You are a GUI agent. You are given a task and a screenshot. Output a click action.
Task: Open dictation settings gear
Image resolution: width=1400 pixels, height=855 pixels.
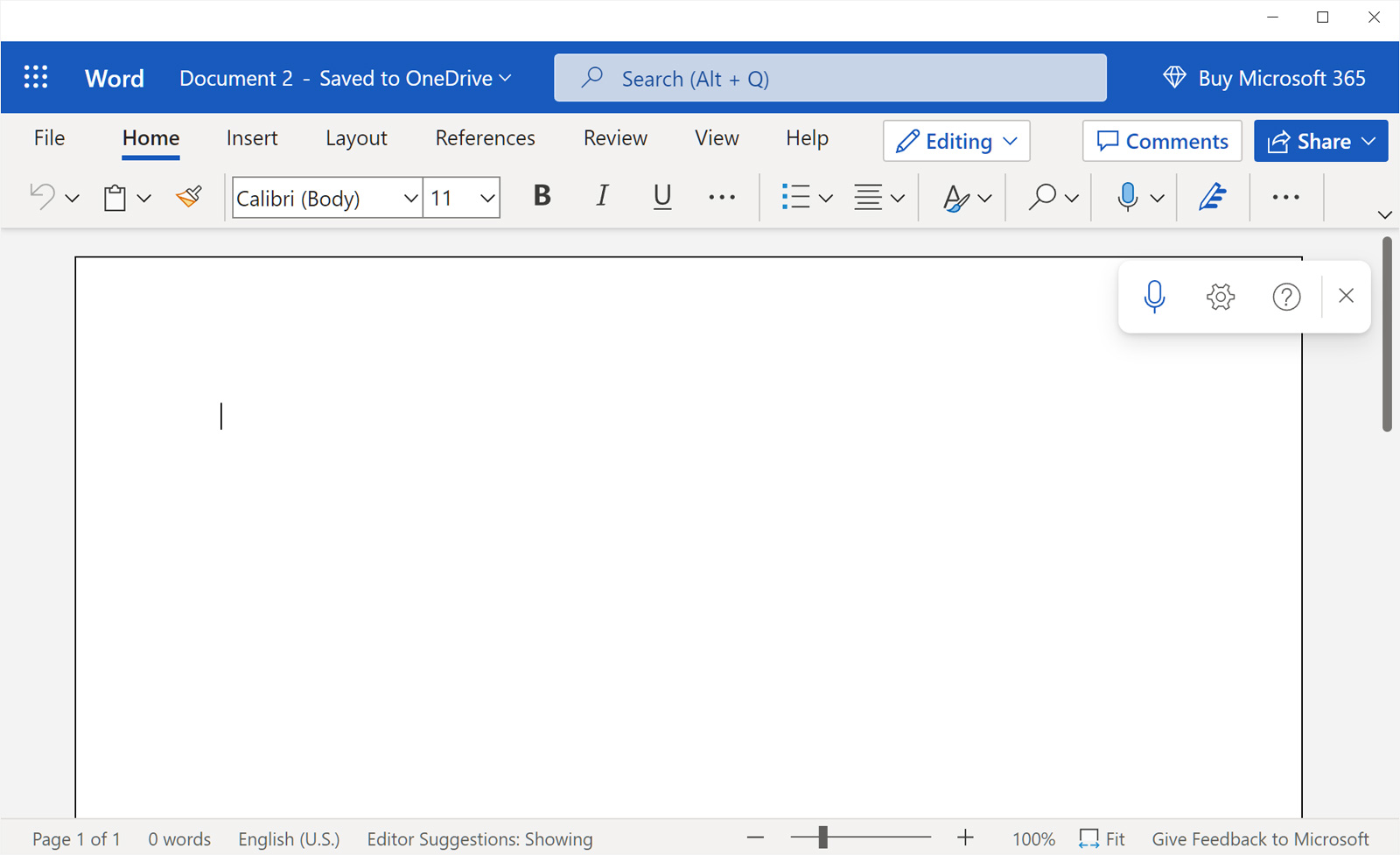pos(1221,297)
